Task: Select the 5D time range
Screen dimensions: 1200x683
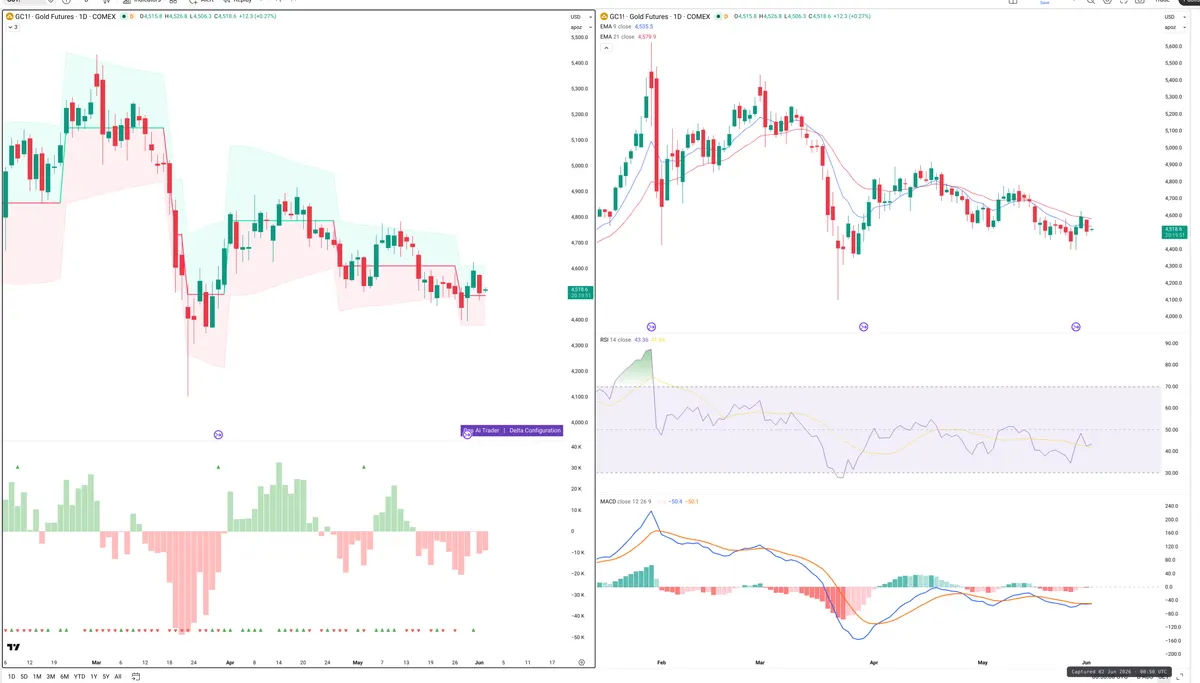Action: (24, 676)
